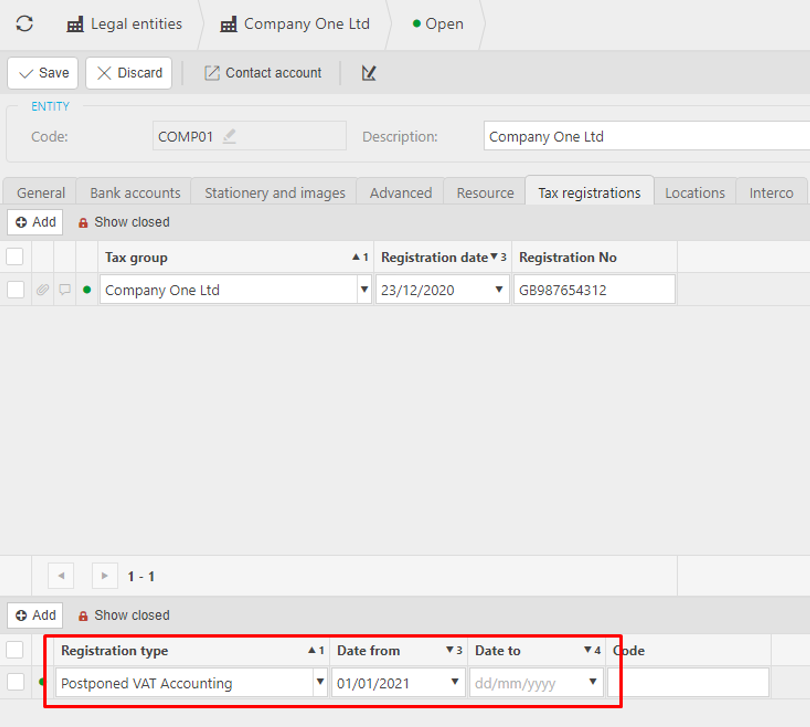Switch to the Bank accounts tab
810x727 pixels.
135,193
